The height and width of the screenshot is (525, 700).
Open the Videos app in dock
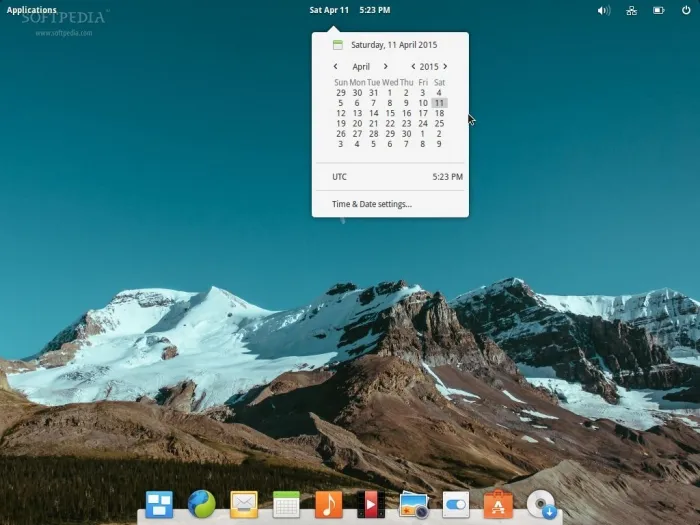click(371, 504)
